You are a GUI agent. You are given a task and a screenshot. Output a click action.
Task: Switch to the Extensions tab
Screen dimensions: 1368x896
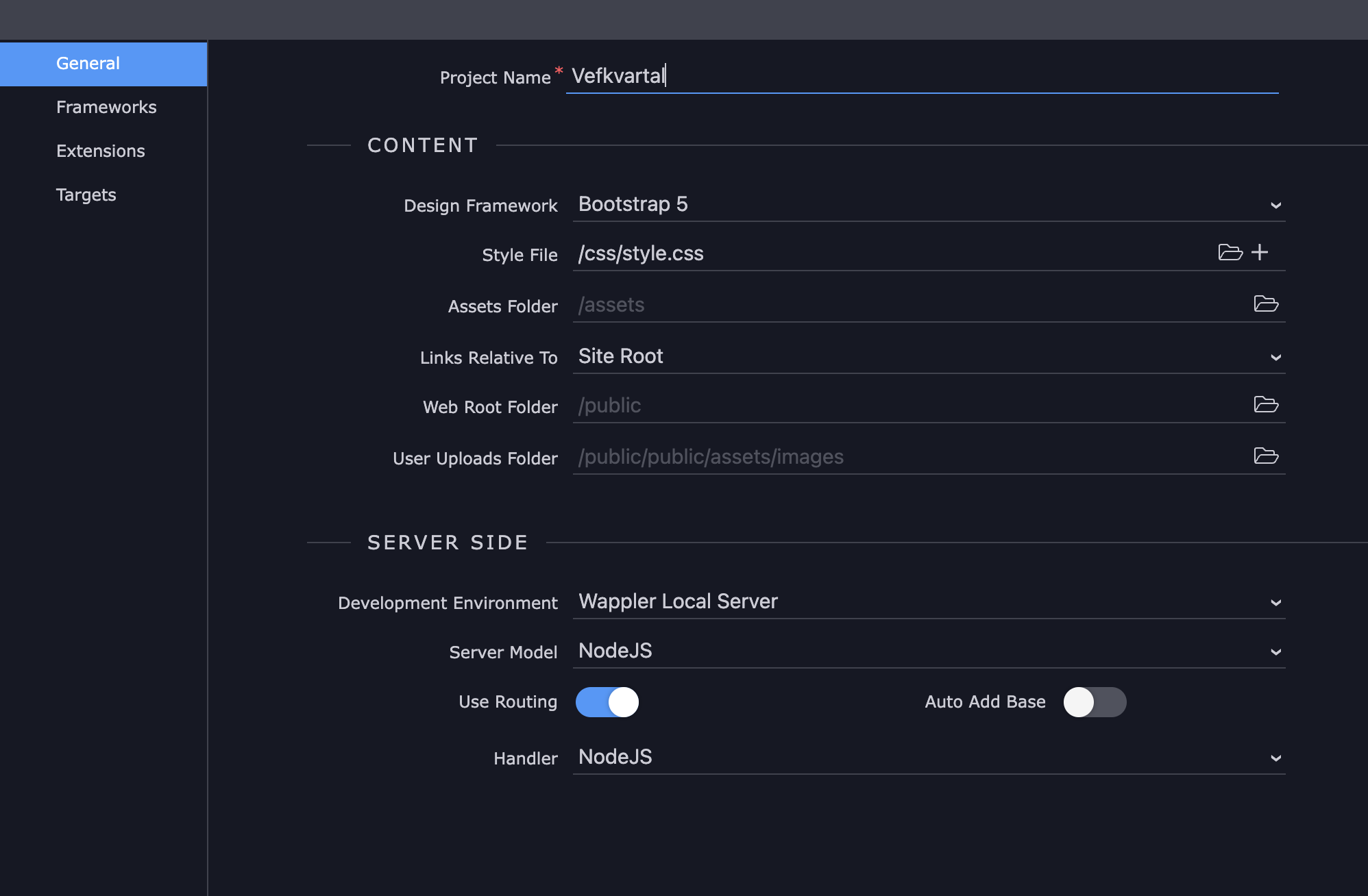pos(103,151)
